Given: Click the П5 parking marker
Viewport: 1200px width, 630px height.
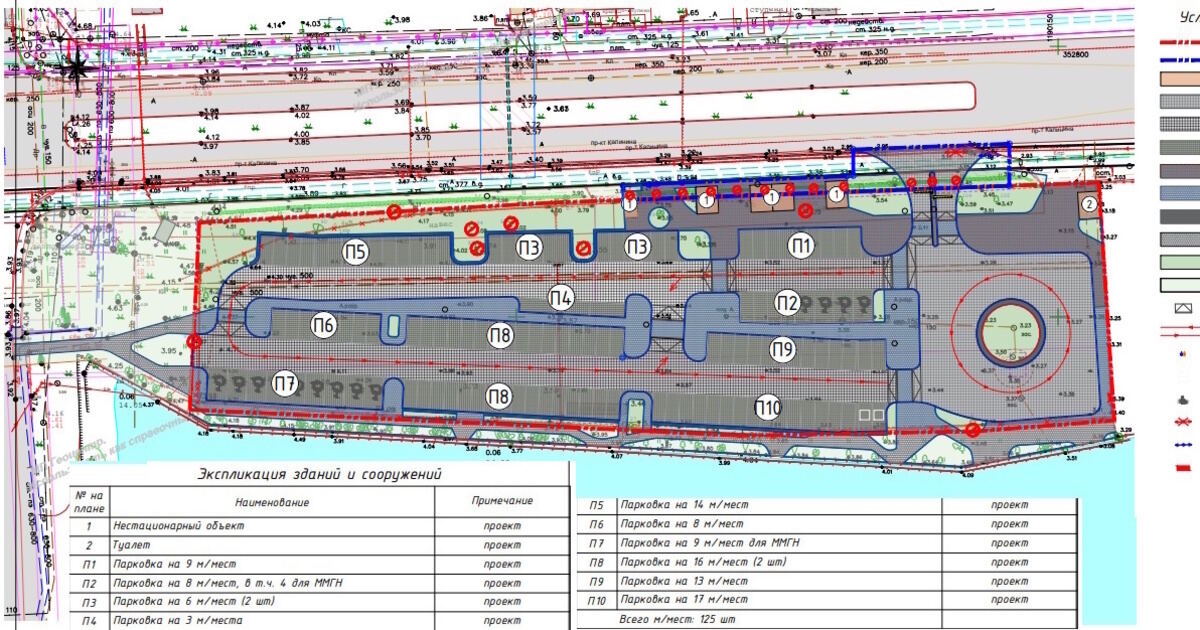Looking at the screenshot, I should [356, 249].
